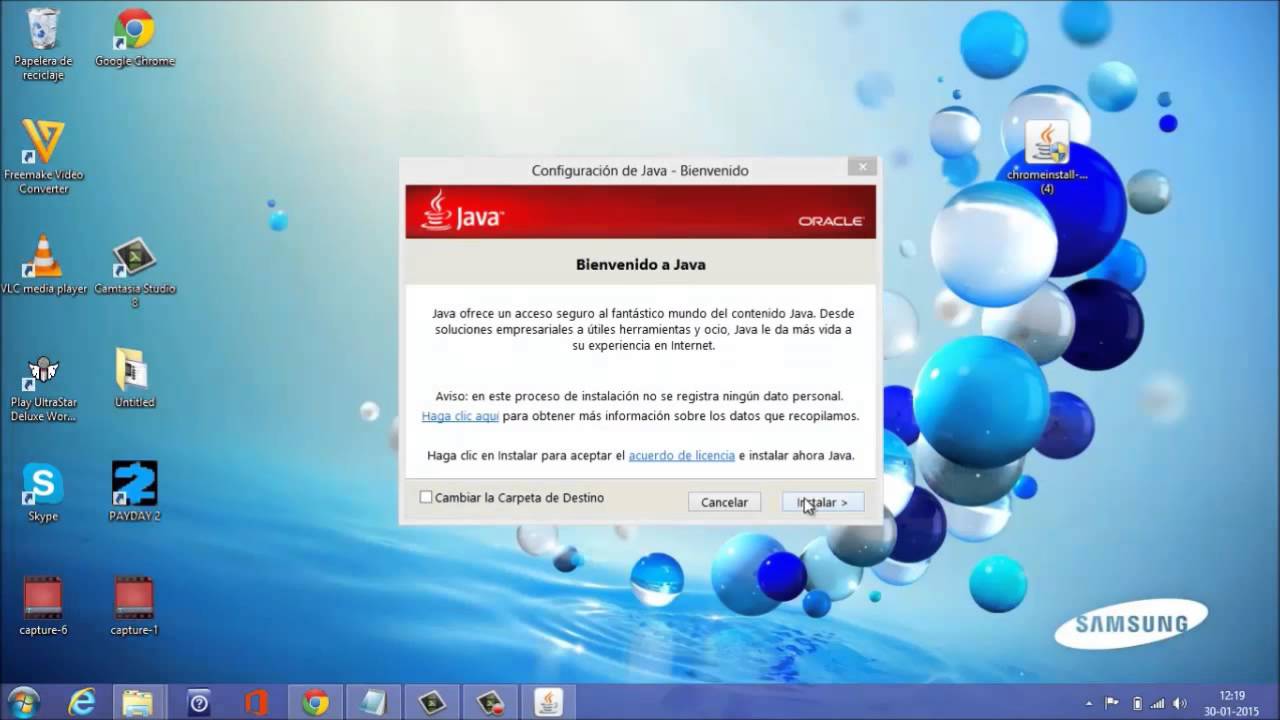Viewport: 1280px width, 720px height.
Task: Show hidden system tray icons
Action: 1089,703
